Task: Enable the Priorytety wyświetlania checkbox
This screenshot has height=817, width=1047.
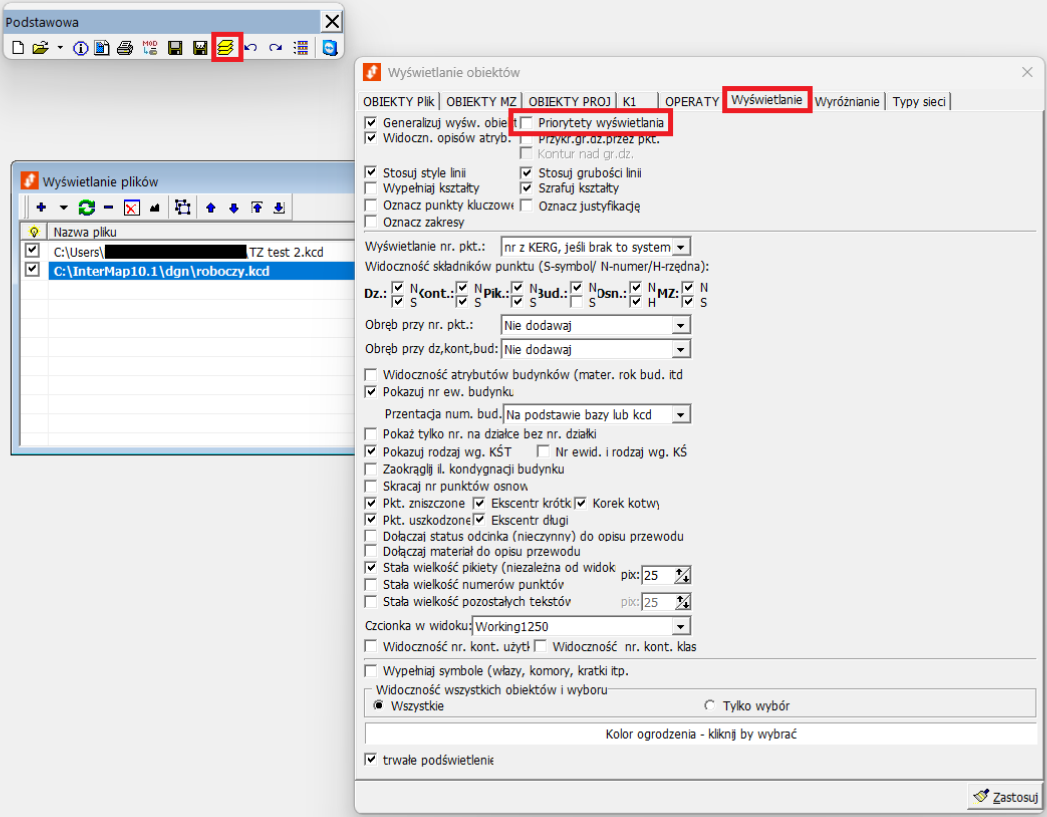Action: pos(526,122)
